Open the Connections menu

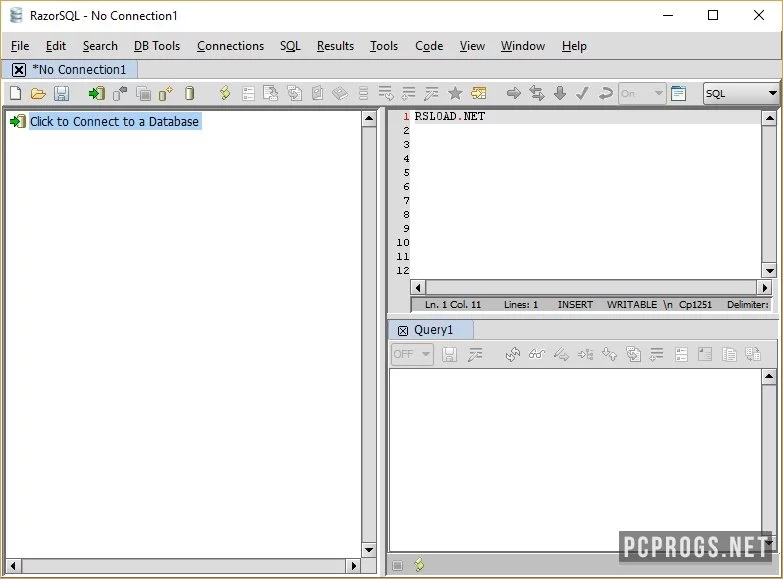click(x=230, y=46)
